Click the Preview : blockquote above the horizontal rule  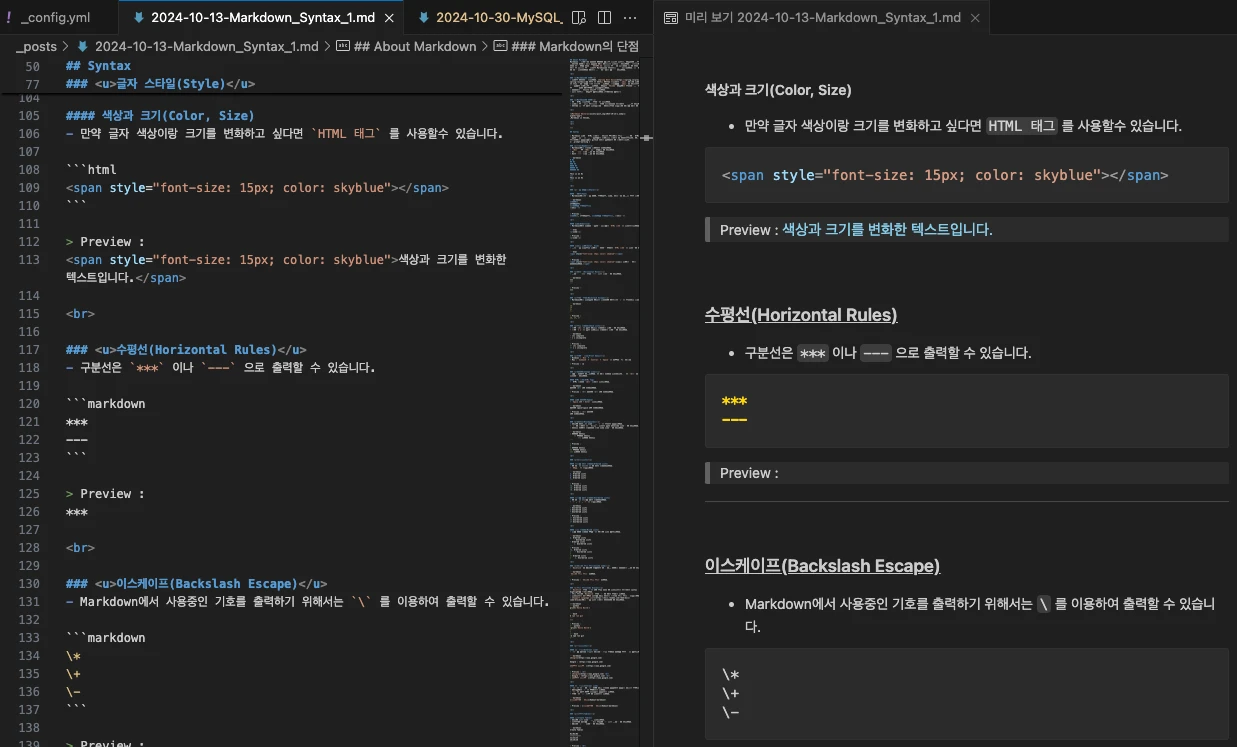pos(966,473)
